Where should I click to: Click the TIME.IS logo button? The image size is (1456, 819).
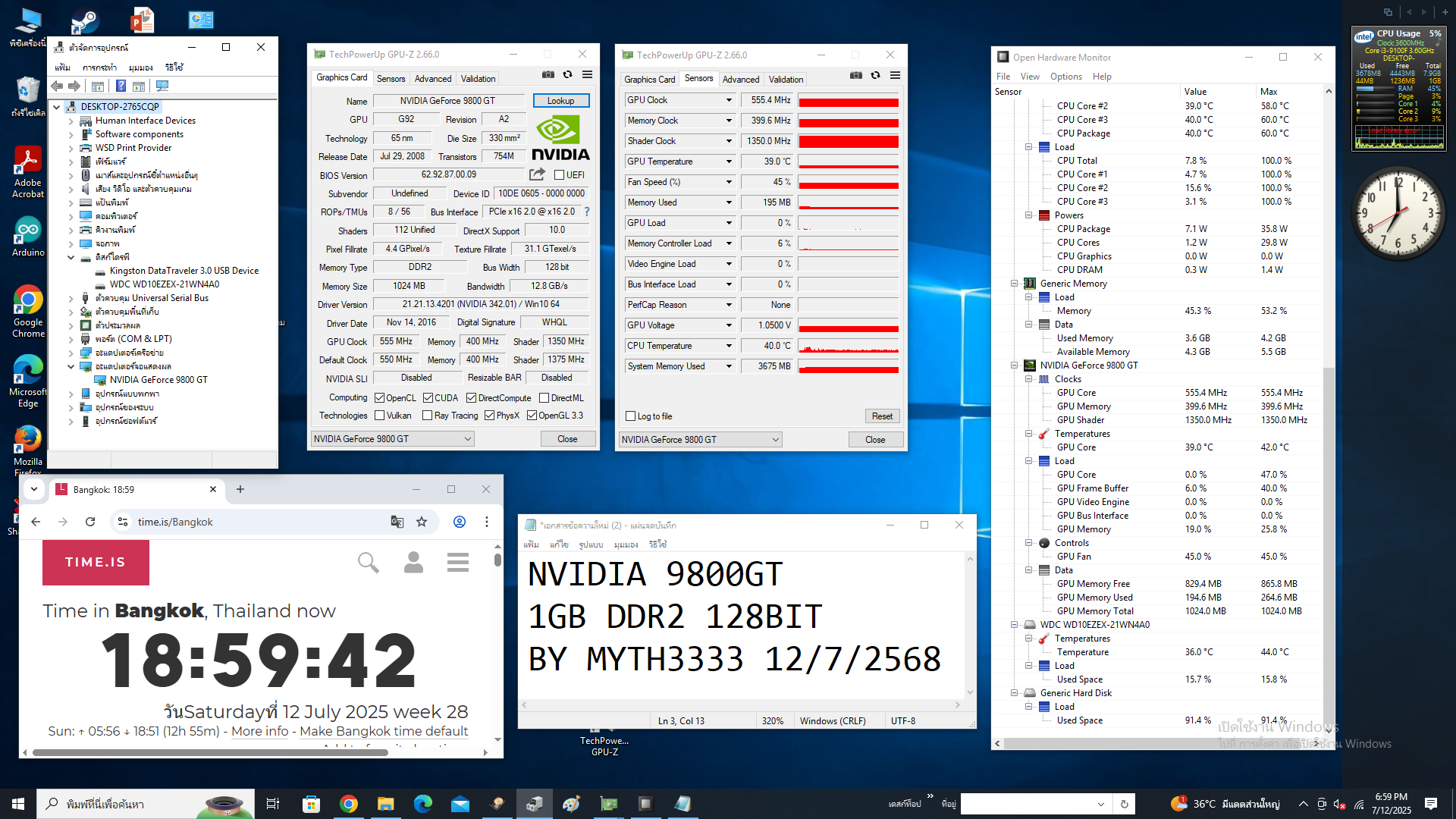coord(96,563)
